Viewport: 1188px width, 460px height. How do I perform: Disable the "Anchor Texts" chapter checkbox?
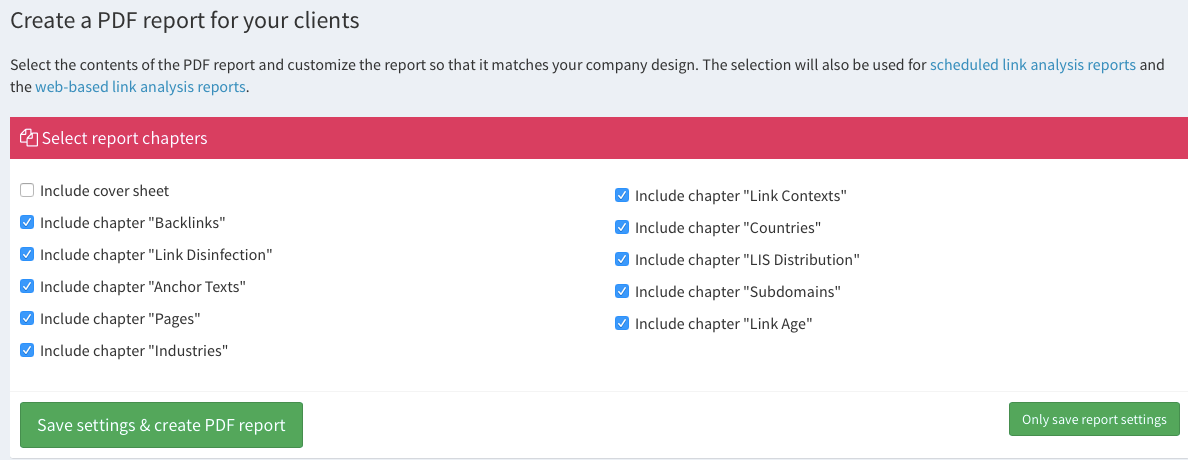tap(27, 286)
